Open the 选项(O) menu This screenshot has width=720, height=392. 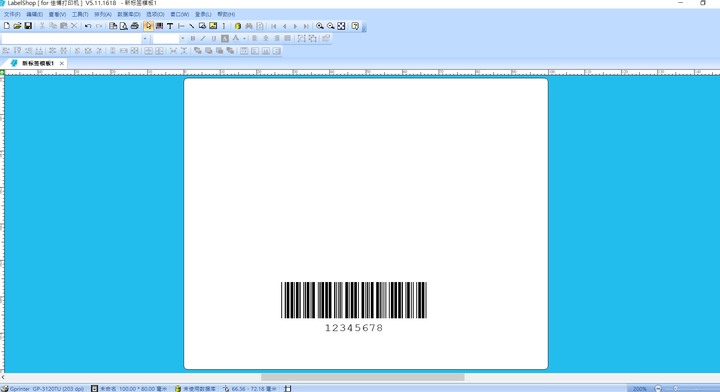155,14
